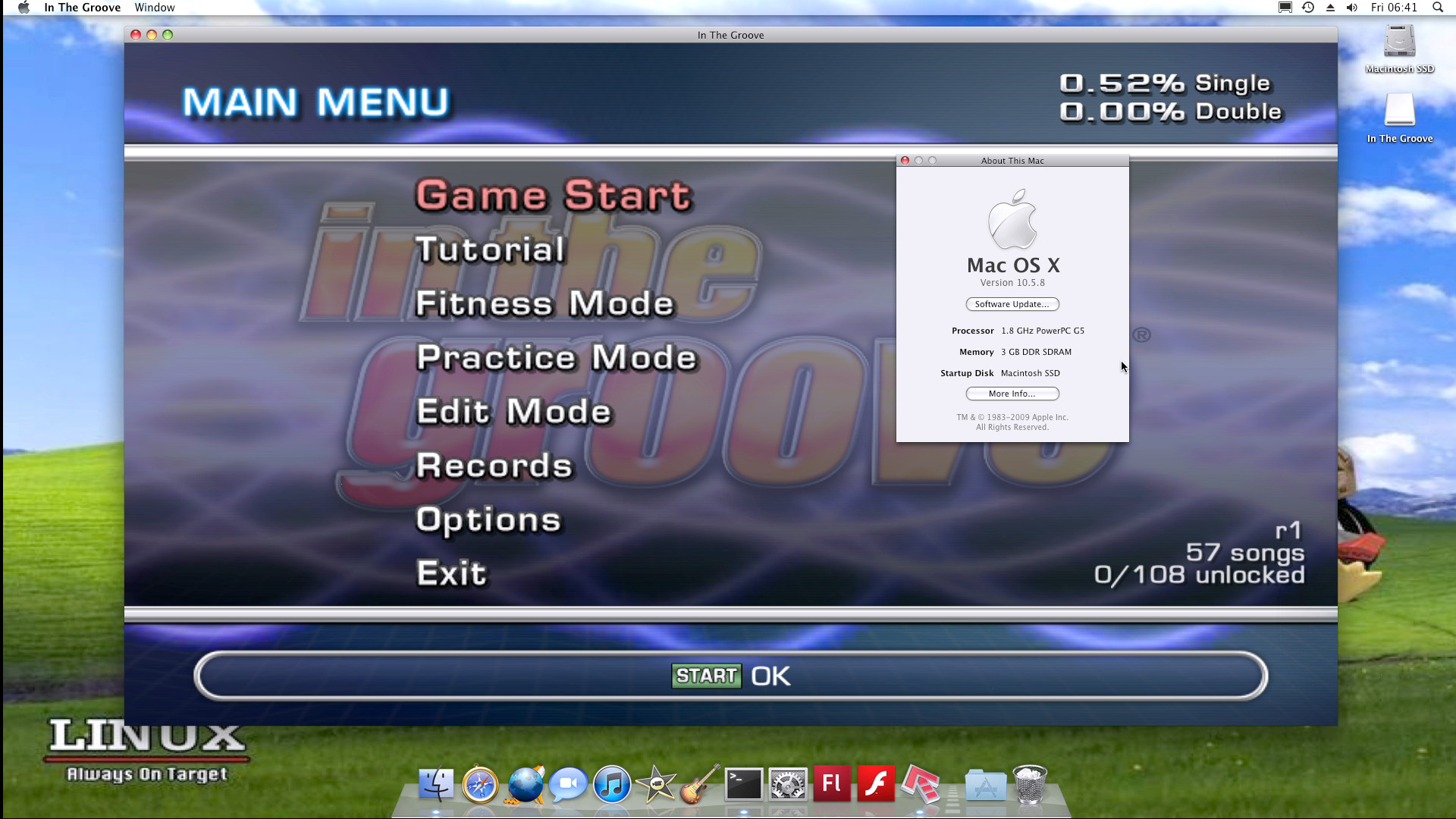Open iTunes from the dock
The image size is (1456, 819).
612,785
